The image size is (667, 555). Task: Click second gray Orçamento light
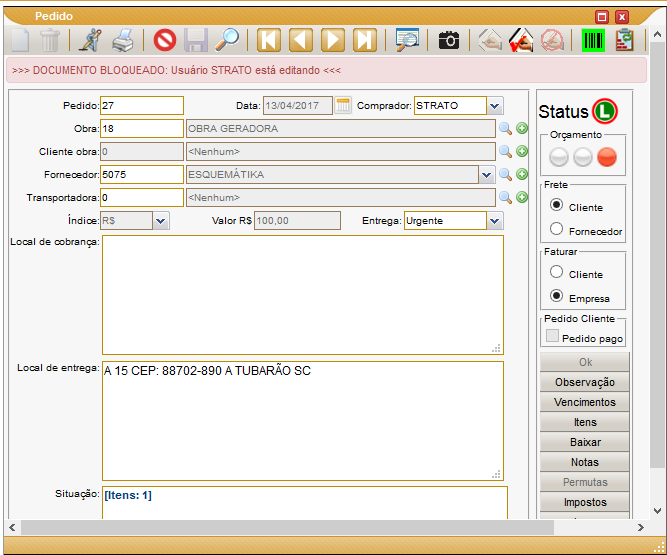point(582,157)
